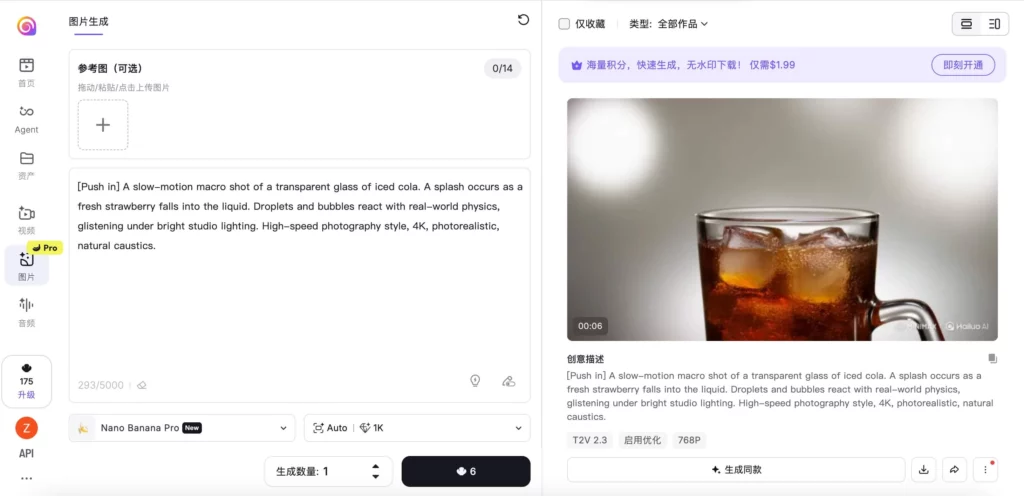Click the 即刻开通 subscribe button
The image size is (1024, 496).
[x=963, y=65]
